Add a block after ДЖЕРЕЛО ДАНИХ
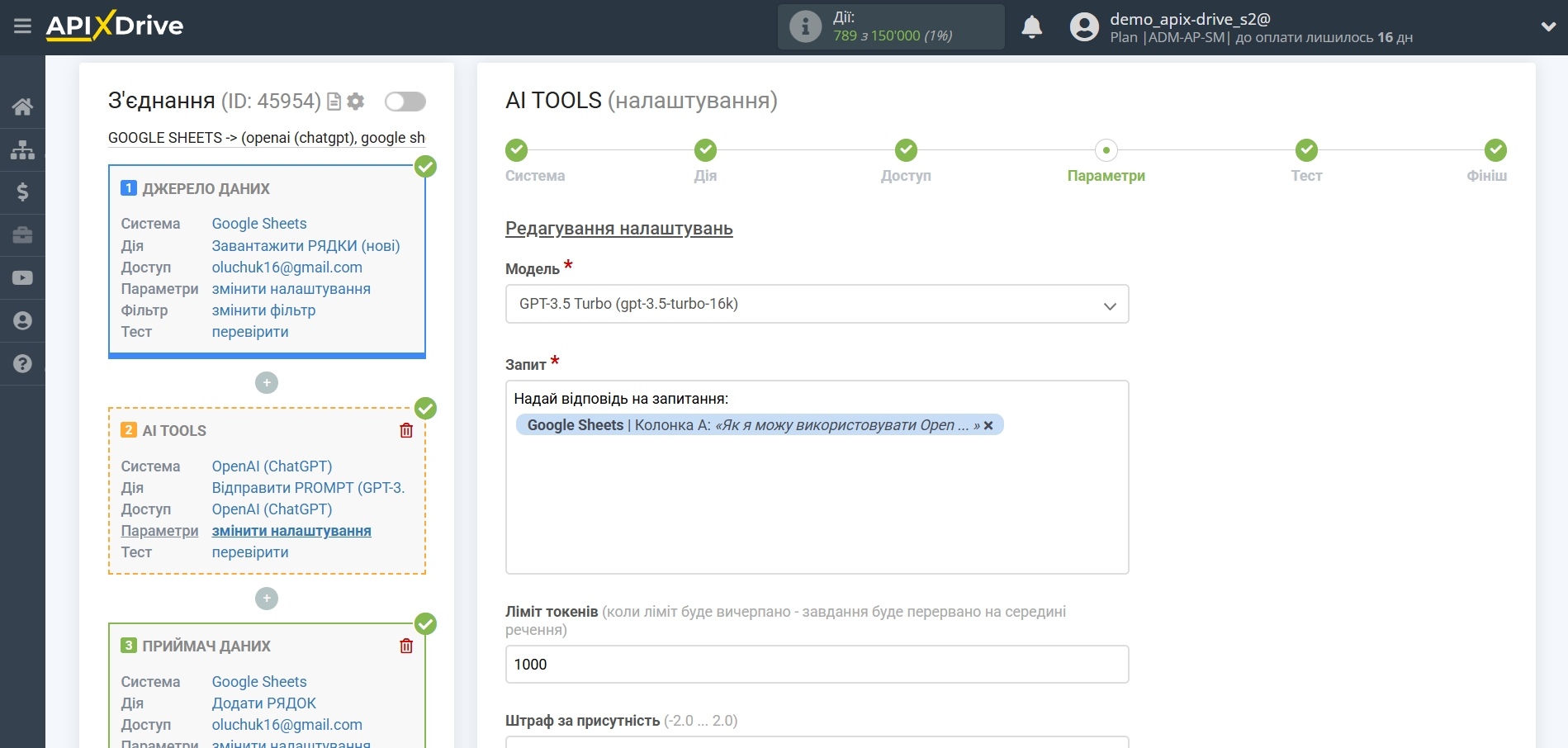Screen dimensions: 1568x748 point(267,383)
